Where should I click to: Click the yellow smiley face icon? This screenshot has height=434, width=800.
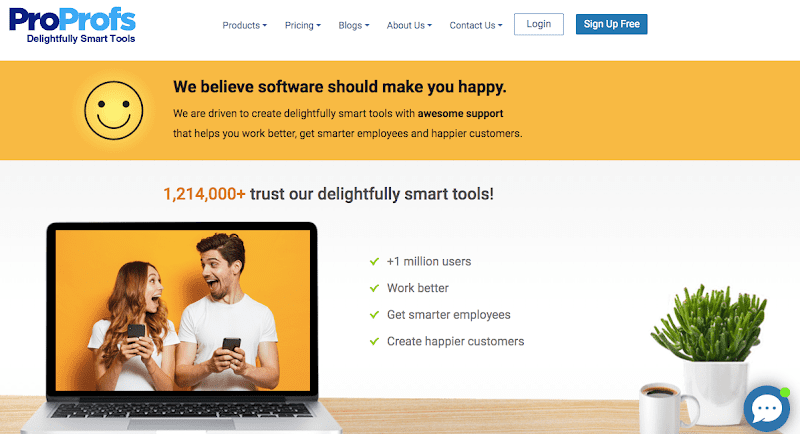click(113, 111)
